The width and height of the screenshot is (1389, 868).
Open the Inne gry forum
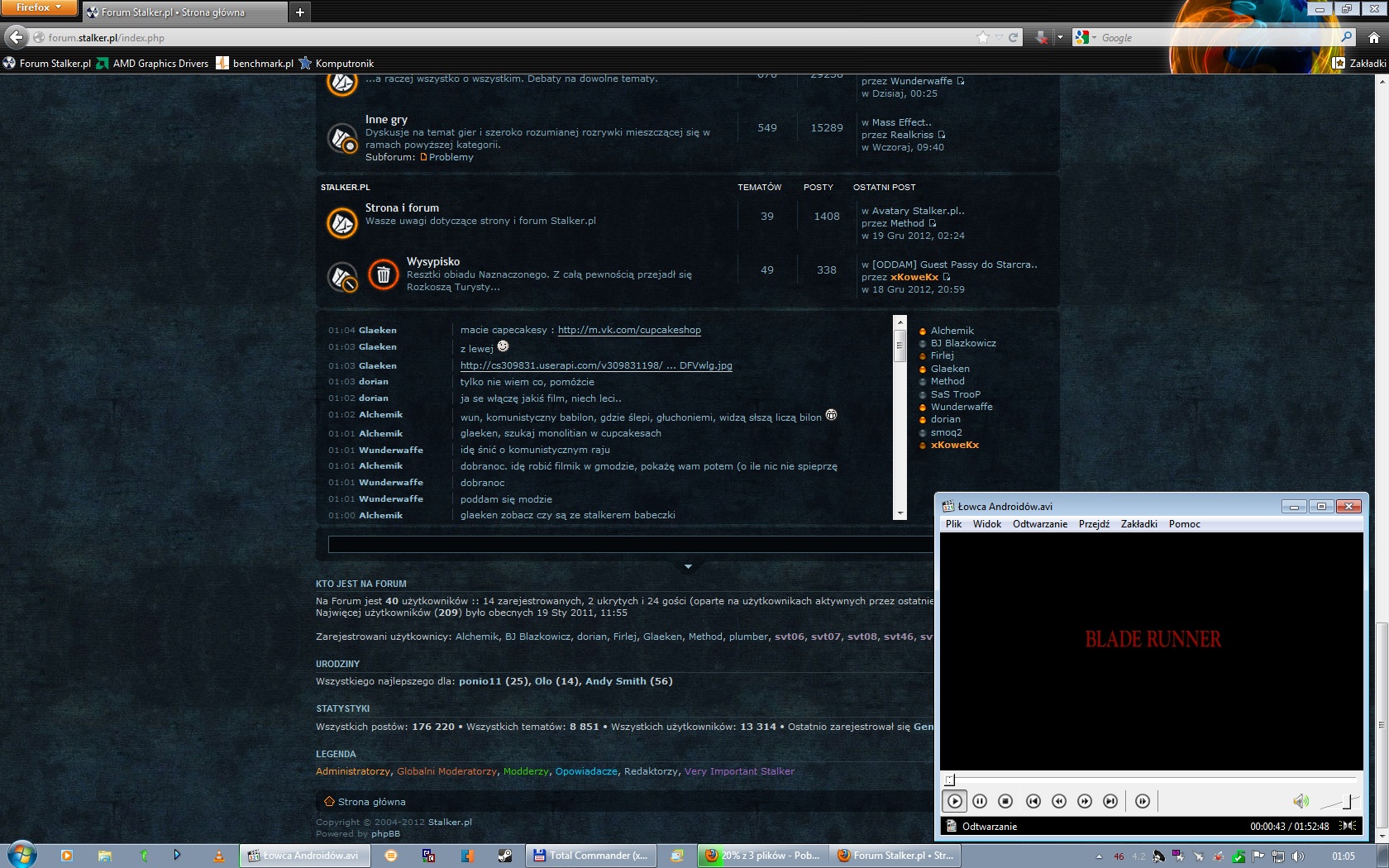386,119
